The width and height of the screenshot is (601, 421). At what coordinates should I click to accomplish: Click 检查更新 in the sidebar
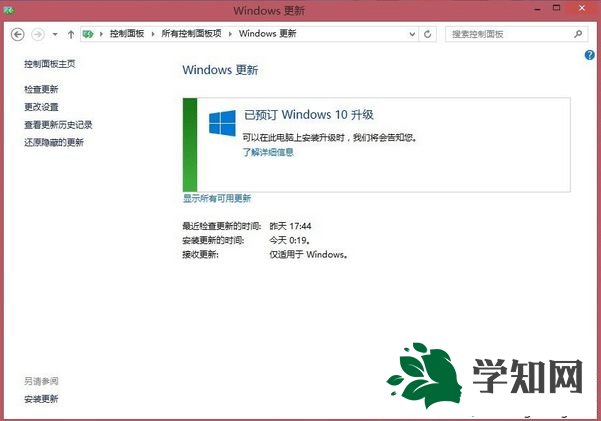click(41, 89)
